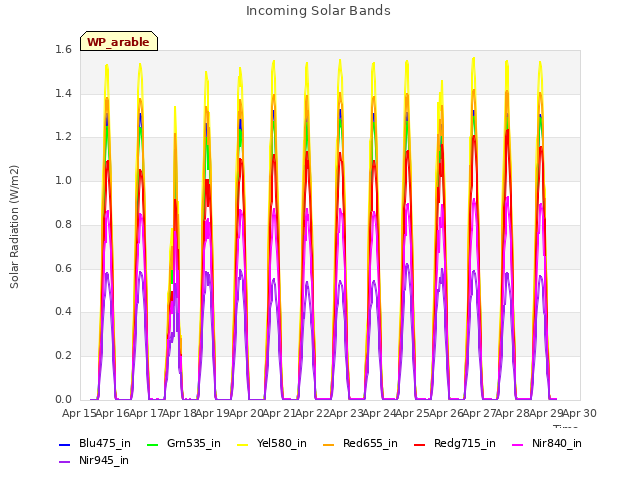Click the 0.6 y-axis tick label
This screenshot has height=480, width=640.
[63, 269]
